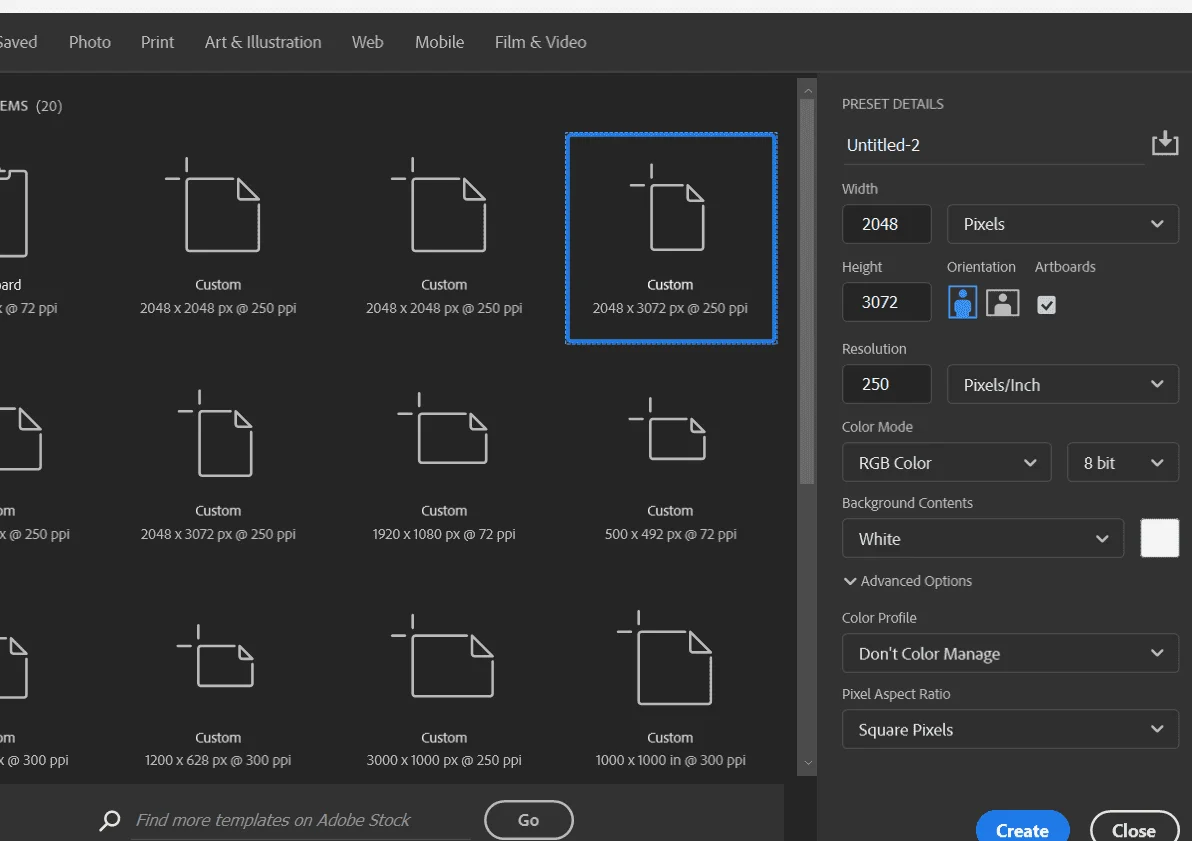The height and width of the screenshot is (841, 1192).
Task: Click the Adobe Stock search magnifier icon
Action: click(x=110, y=820)
